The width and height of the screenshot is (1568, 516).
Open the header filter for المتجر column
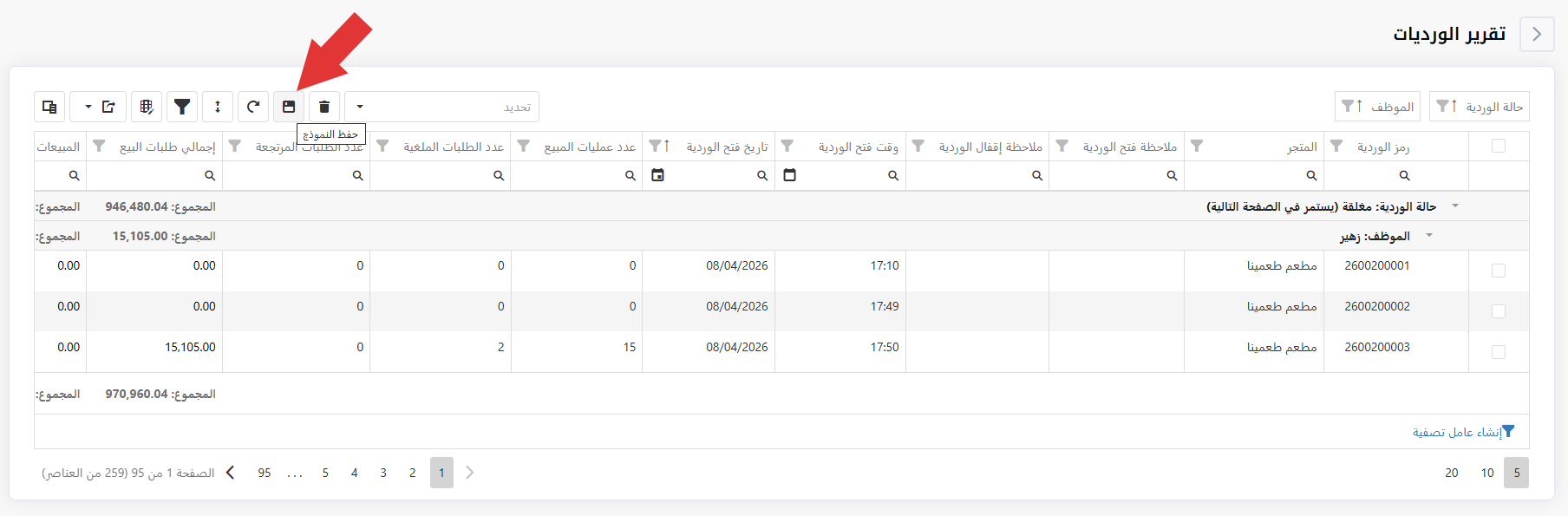tap(1197, 147)
